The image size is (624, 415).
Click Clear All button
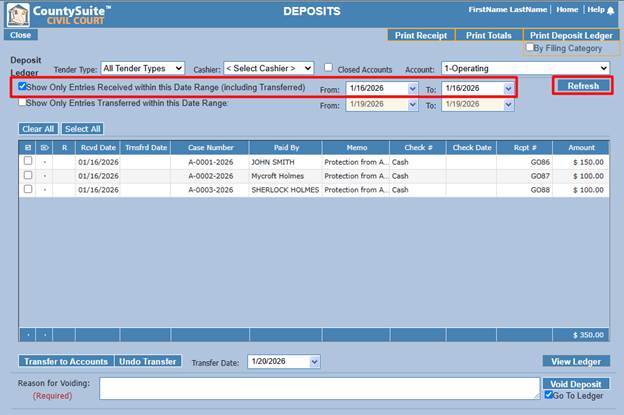pyautogui.click(x=38, y=129)
